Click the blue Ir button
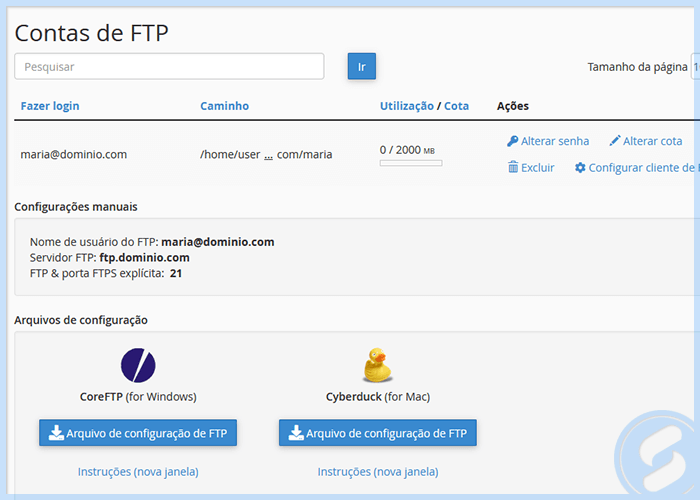The image size is (700, 500). [362, 67]
